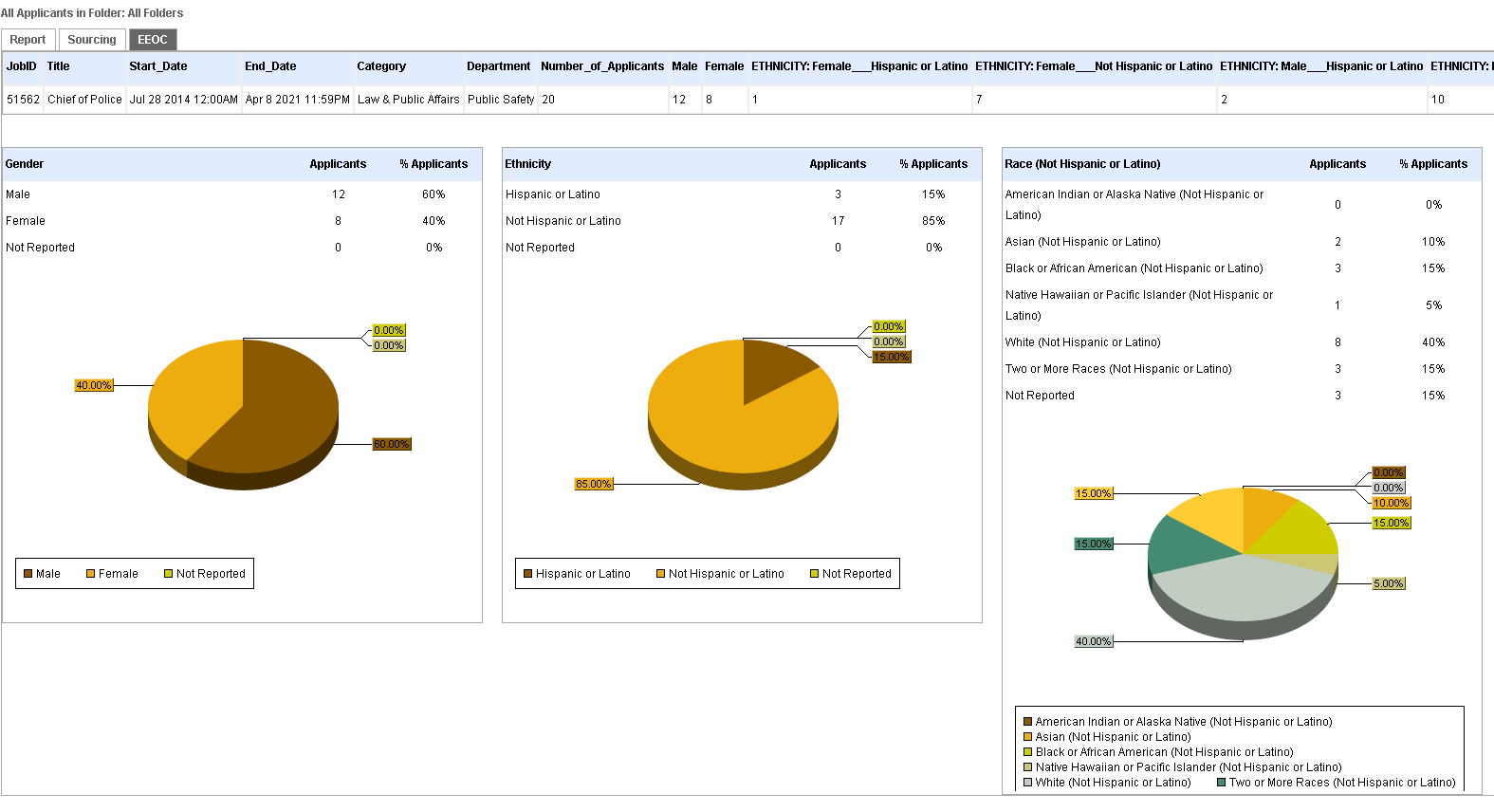Click the Jul 28 2014 12:00AM start date
Viewport: 1494px width, 812px height.
[x=184, y=100]
